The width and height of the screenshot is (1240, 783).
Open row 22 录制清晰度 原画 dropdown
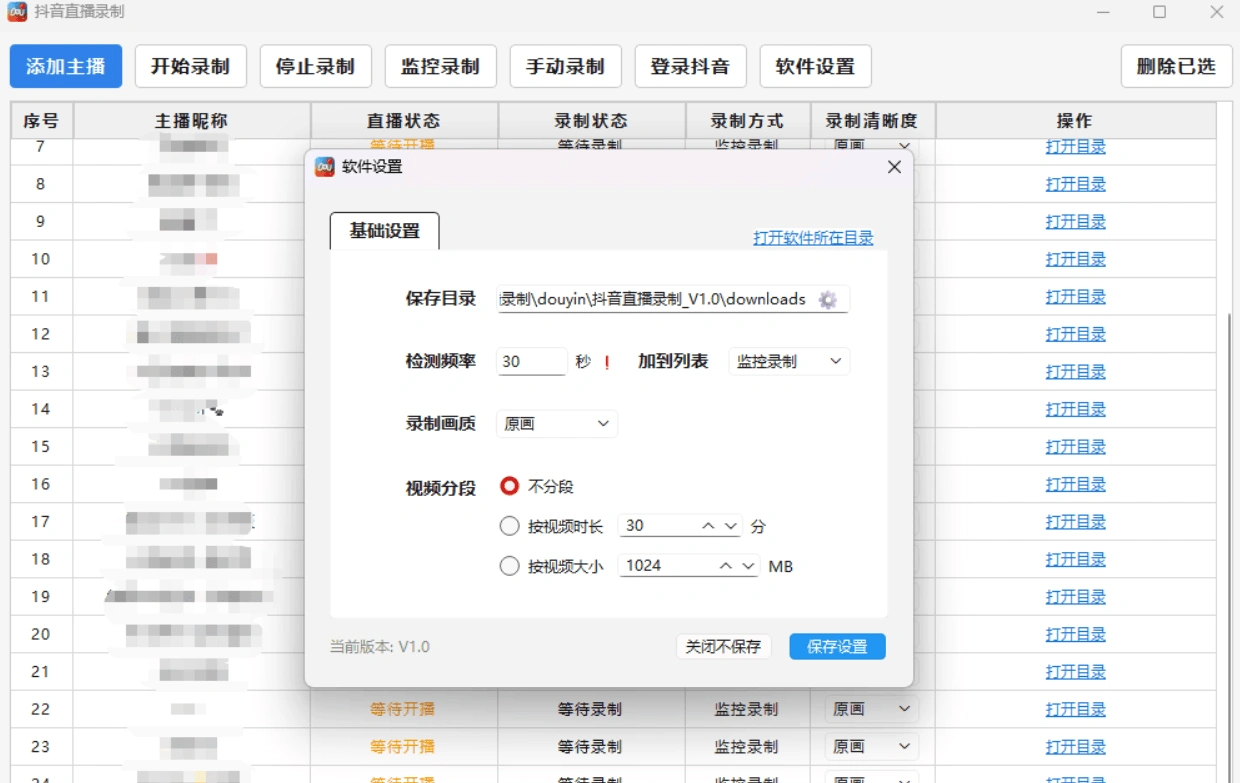coord(871,709)
